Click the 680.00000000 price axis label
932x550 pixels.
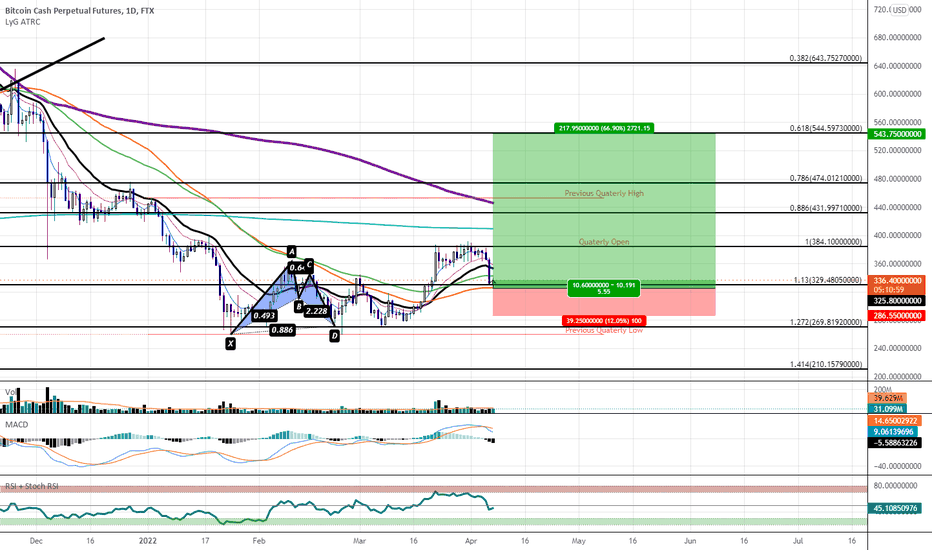pyautogui.click(x=898, y=37)
